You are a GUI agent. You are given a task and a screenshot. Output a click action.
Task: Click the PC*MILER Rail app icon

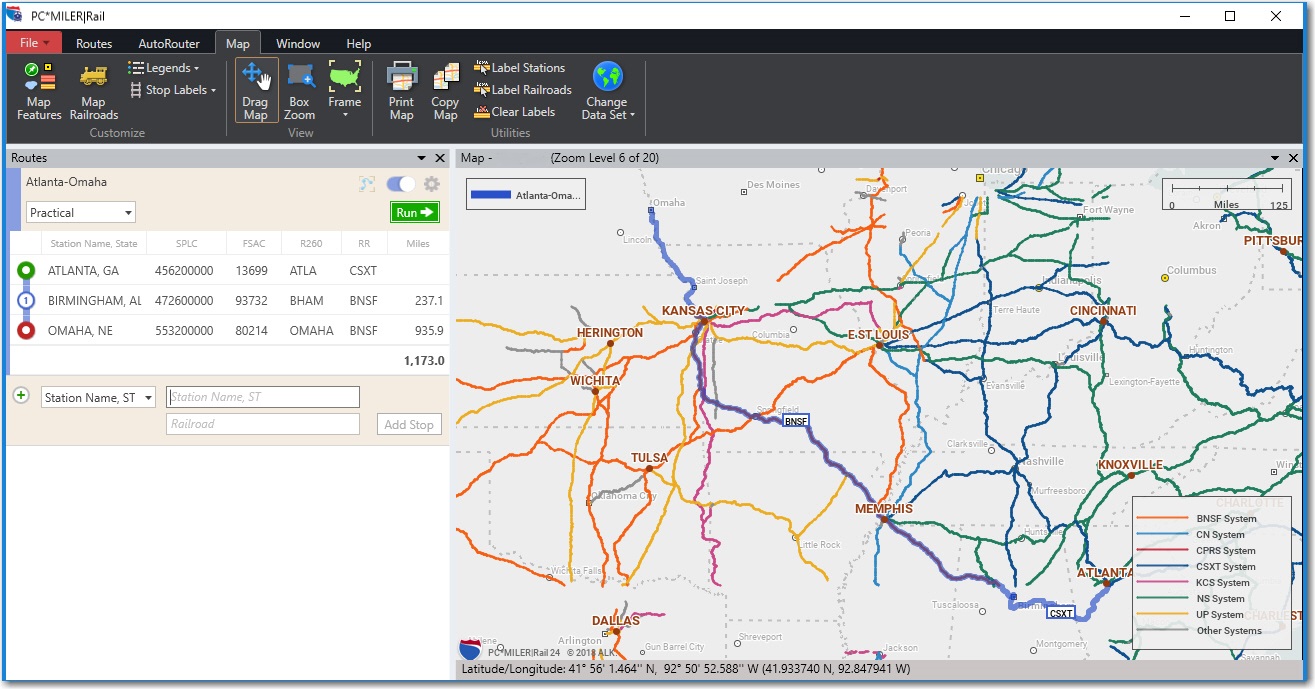[x=14, y=15]
